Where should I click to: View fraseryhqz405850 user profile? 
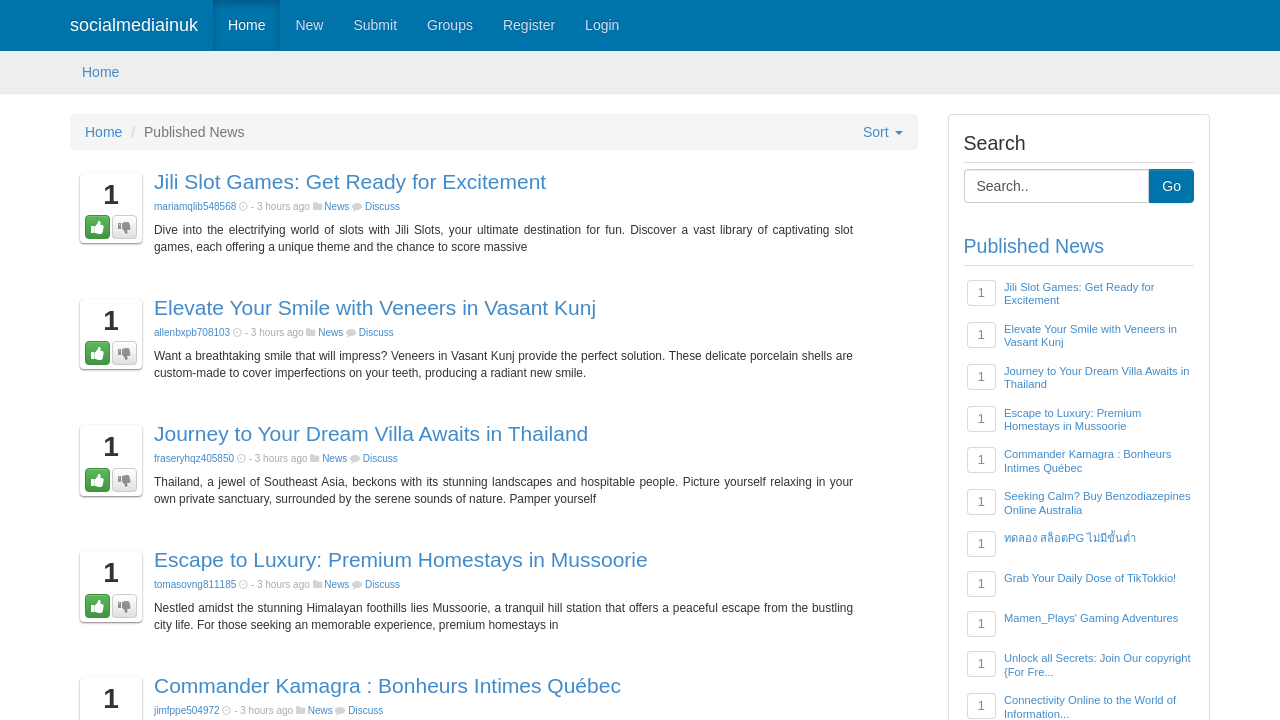pos(194,459)
